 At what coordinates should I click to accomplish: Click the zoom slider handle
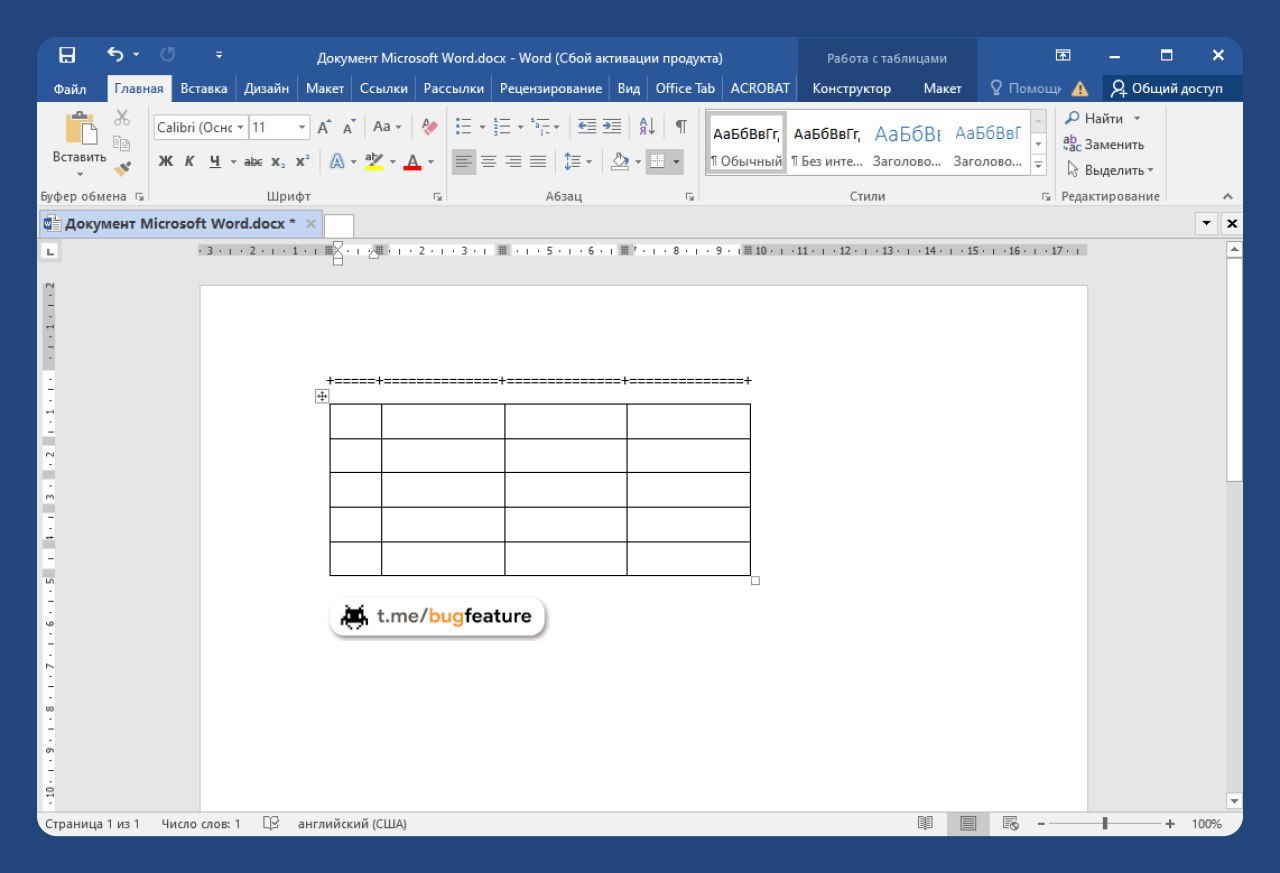pyautogui.click(x=1105, y=824)
